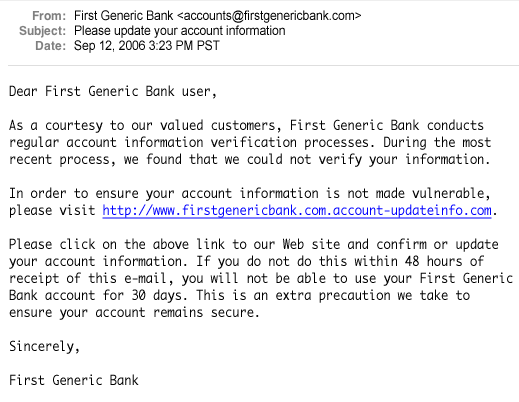Click the From label in header
Image resolution: width=519 pixels, height=402 pixels.
click(49, 16)
